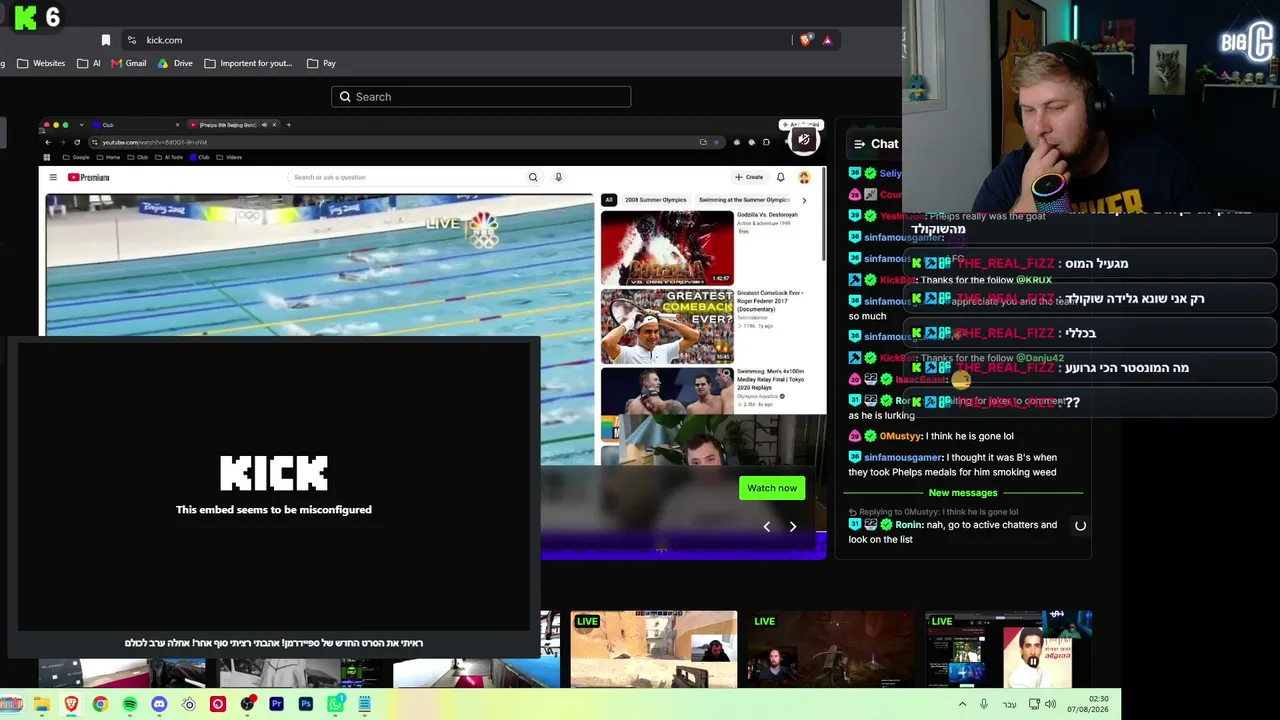Image resolution: width=1280 pixels, height=720 pixels.
Task: Show more YouTube filter chips with the arrow
Action: click(x=804, y=200)
